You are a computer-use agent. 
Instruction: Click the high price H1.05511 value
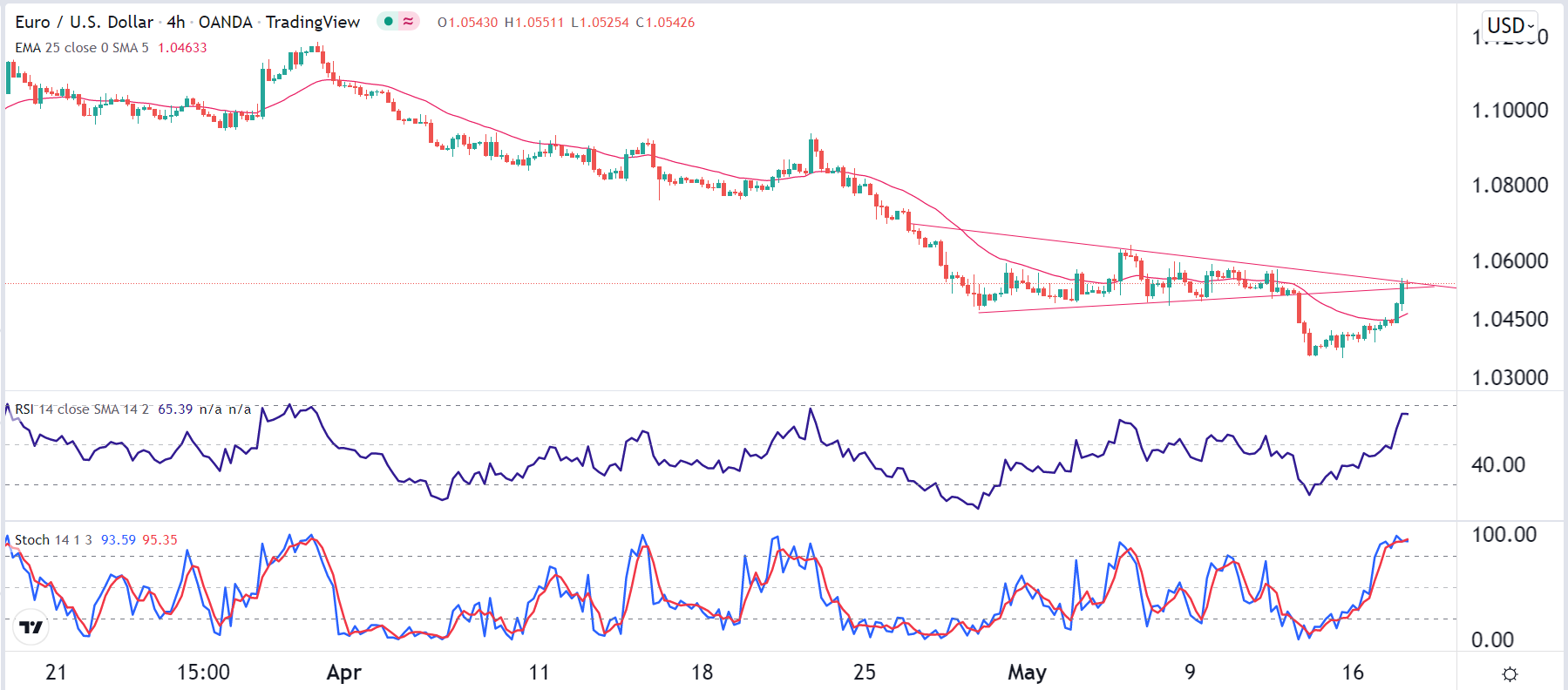point(534,23)
